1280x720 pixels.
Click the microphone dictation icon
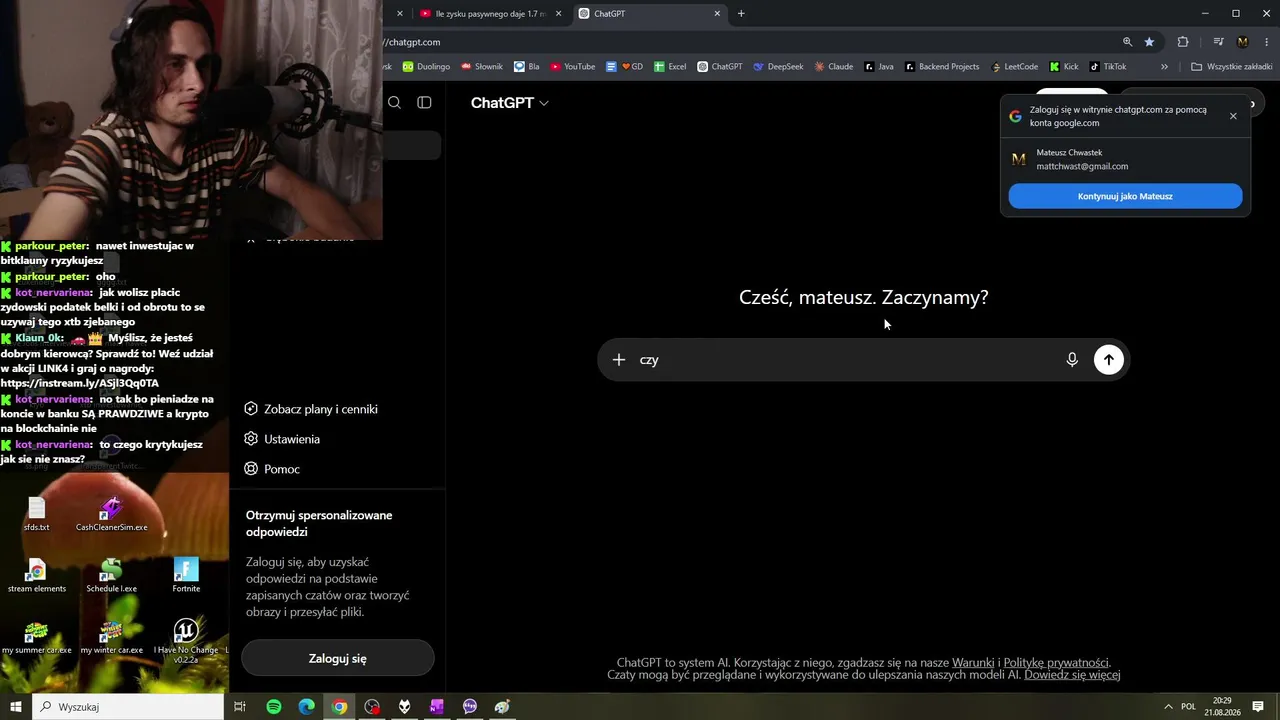[x=1072, y=360]
